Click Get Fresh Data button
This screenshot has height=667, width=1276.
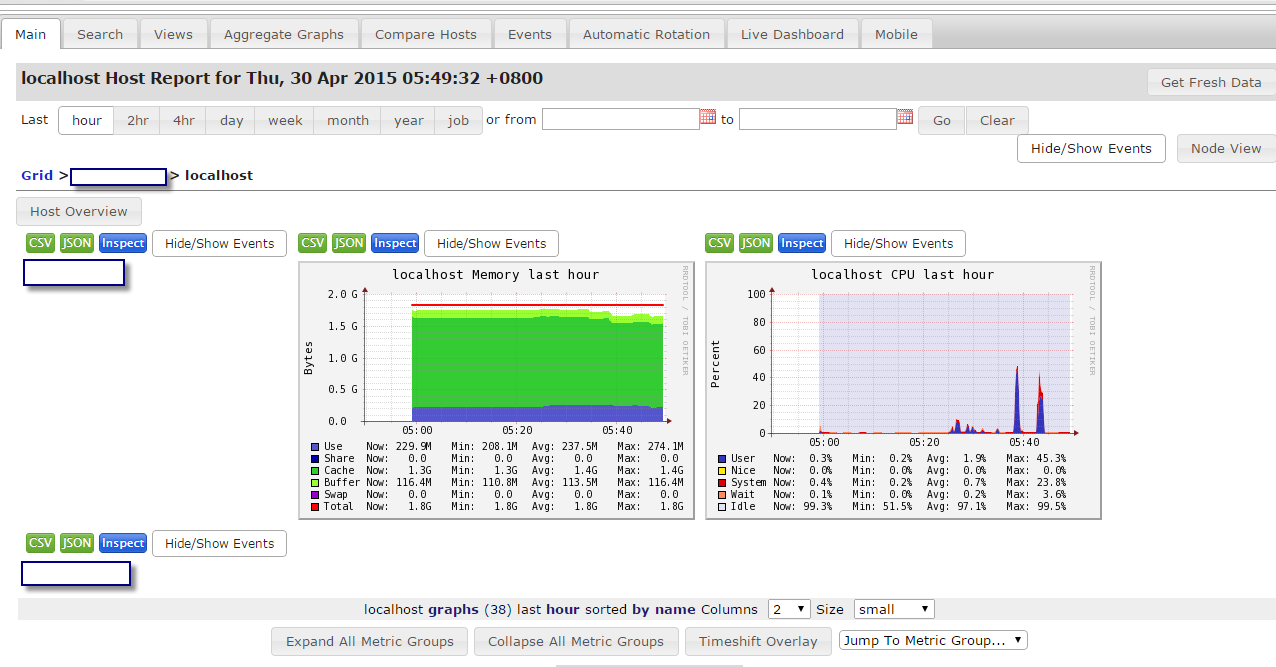[1211, 82]
